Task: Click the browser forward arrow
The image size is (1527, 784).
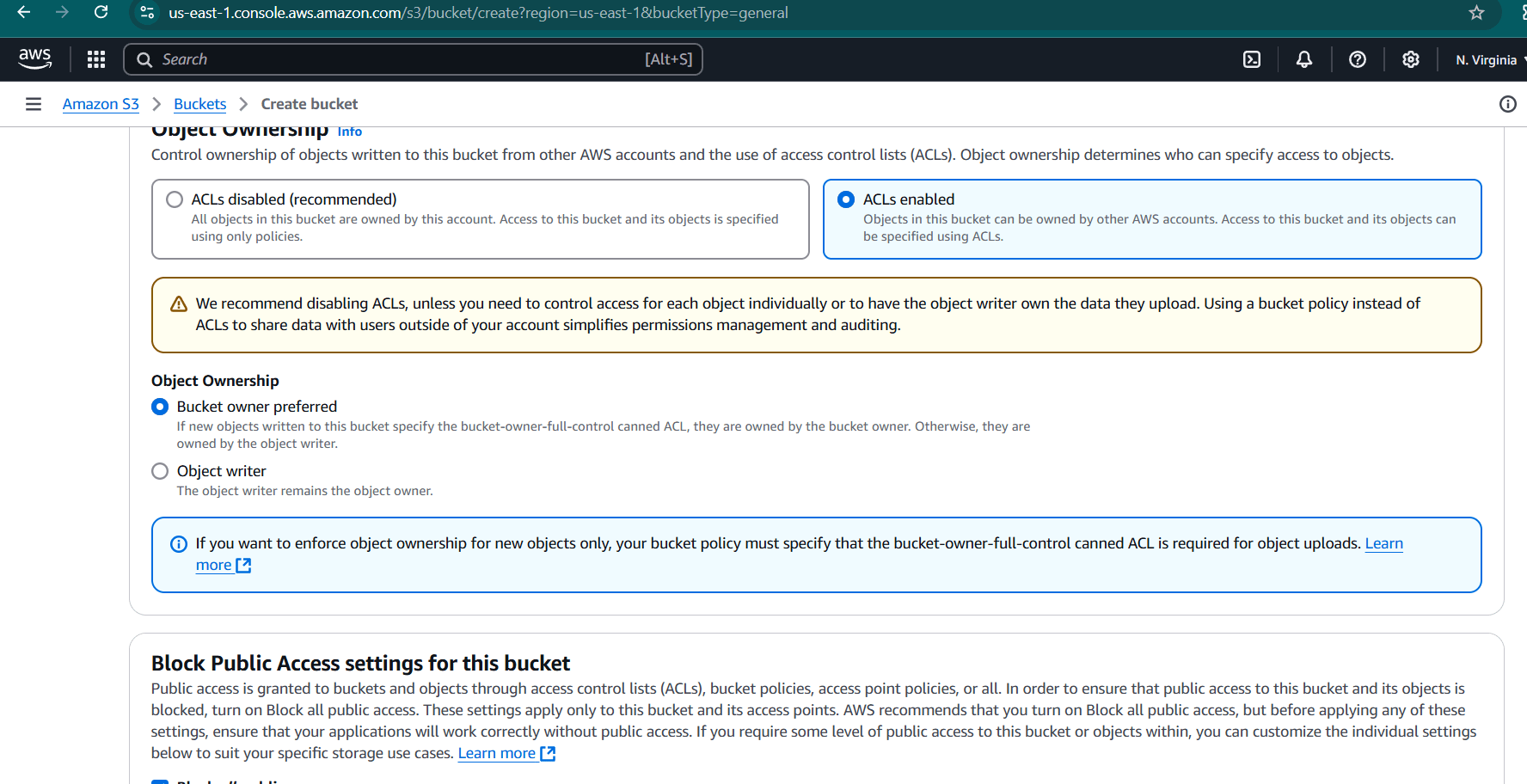Action: tap(62, 12)
